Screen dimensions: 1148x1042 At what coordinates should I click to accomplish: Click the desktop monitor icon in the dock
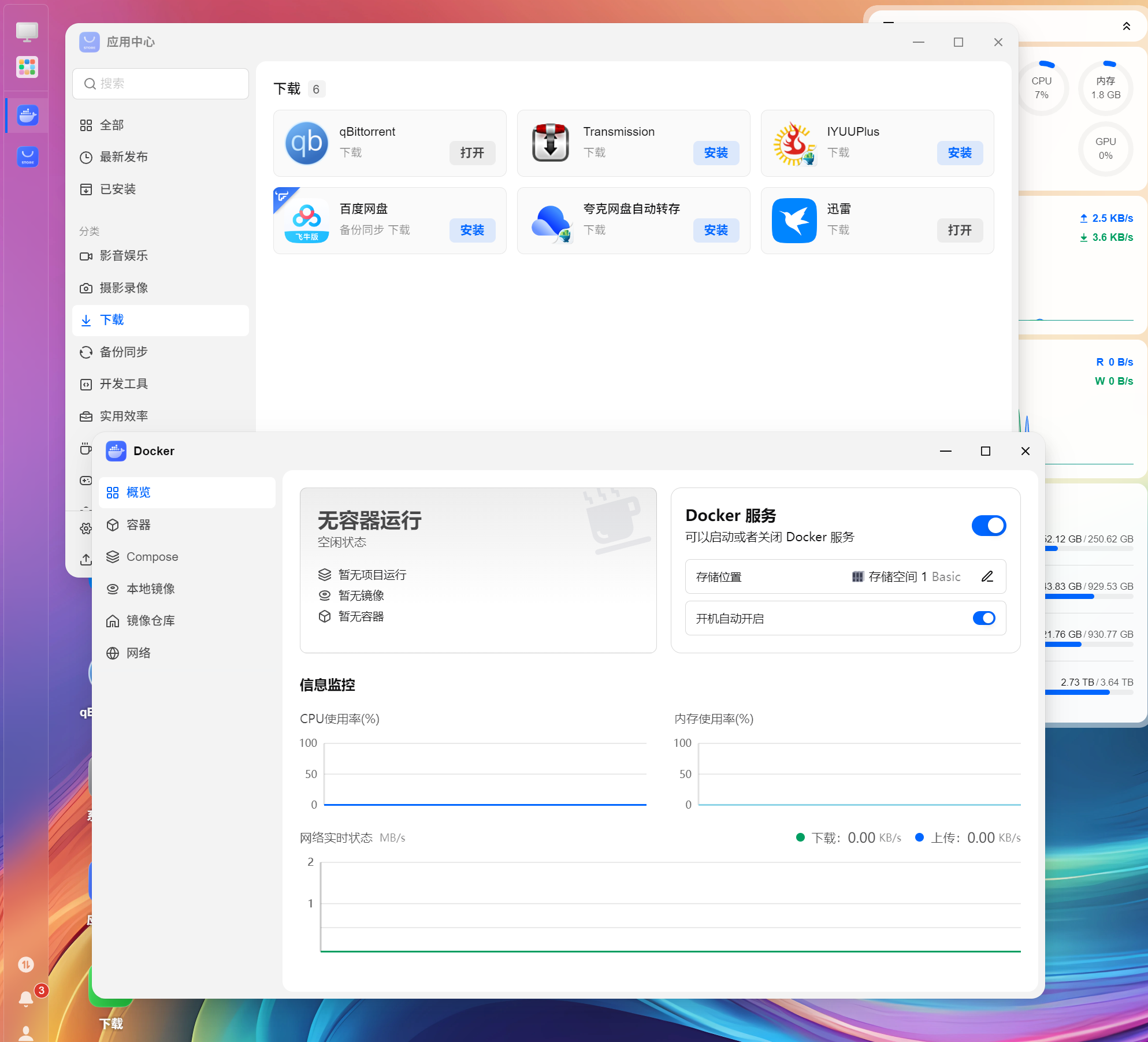coord(27,32)
